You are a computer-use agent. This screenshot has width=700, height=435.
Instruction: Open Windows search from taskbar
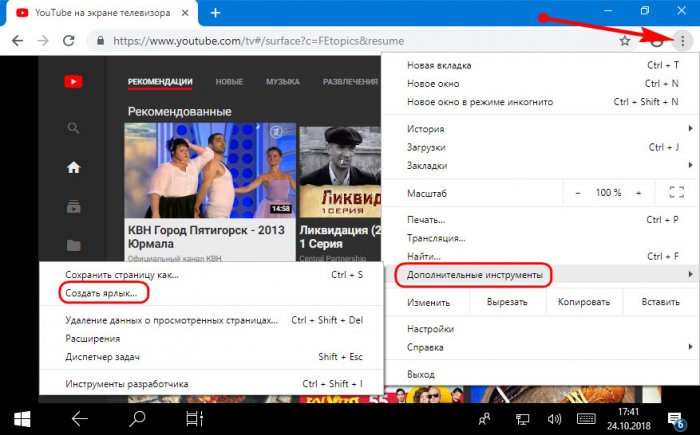[x=137, y=419]
